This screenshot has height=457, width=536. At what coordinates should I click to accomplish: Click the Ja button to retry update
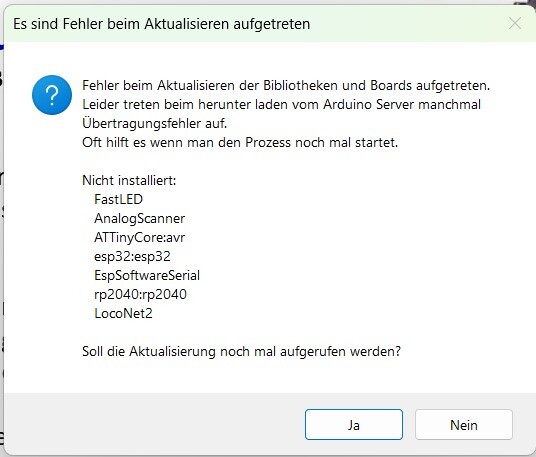coord(354,425)
